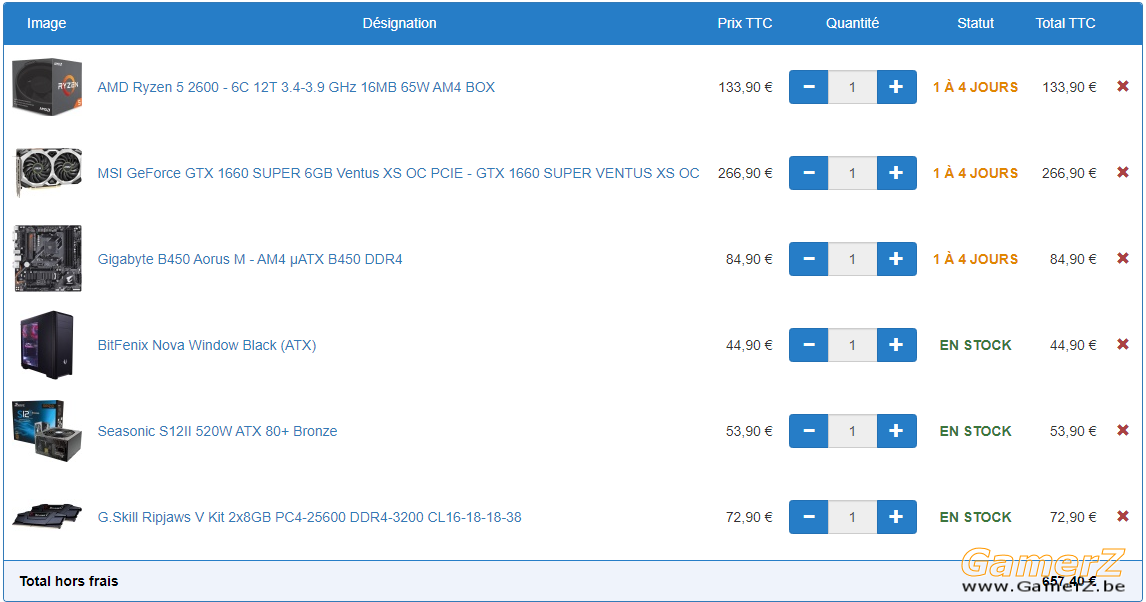Open the Seasonic S12II 520W product link
1146x602 pixels.
(217, 431)
